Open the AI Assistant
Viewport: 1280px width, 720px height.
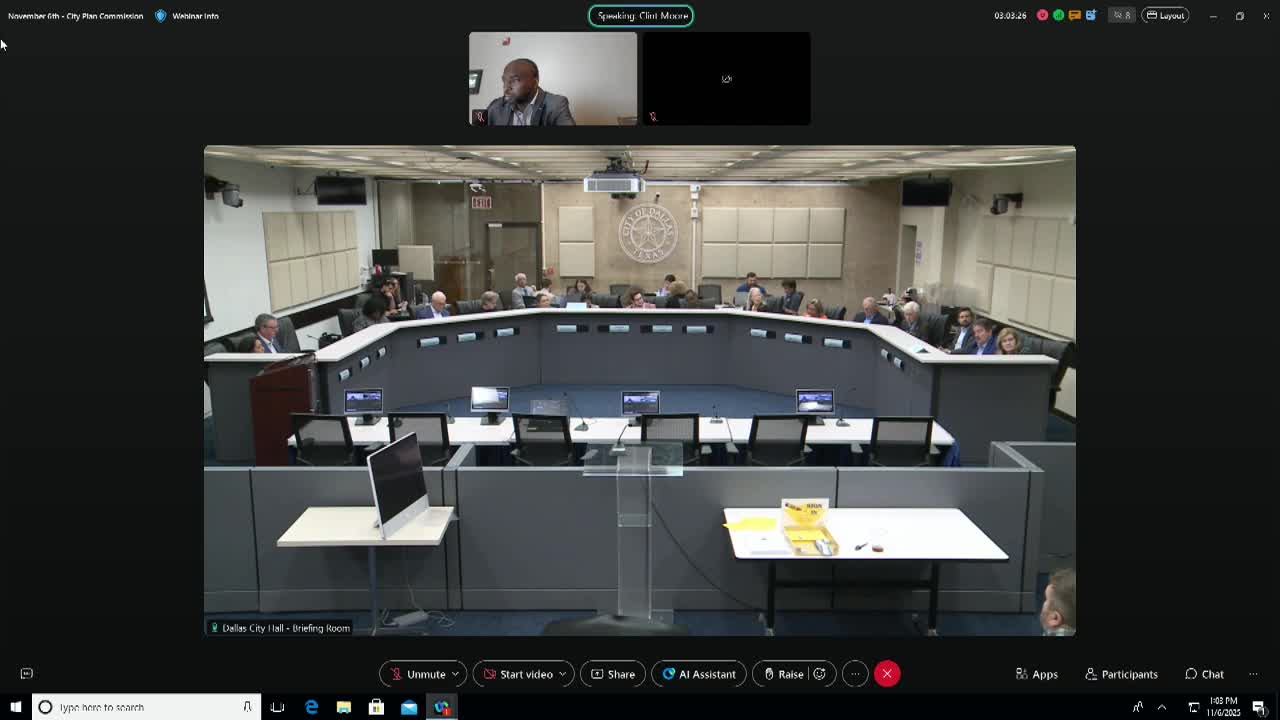tap(699, 674)
